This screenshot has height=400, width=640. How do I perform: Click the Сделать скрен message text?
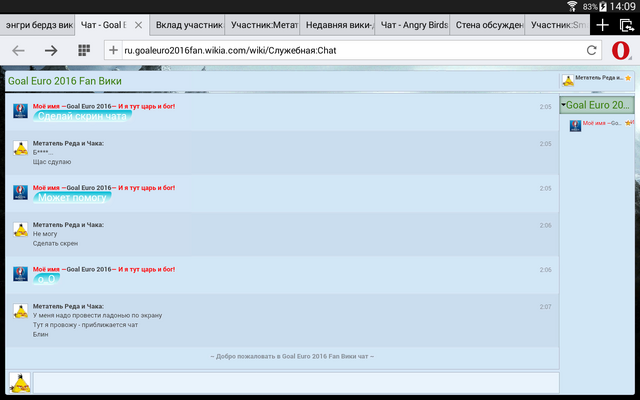coord(55,244)
